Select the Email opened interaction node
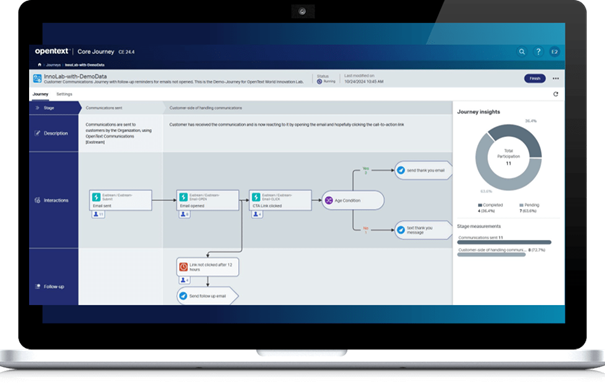The width and height of the screenshot is (605, 390). coord(208,200)
